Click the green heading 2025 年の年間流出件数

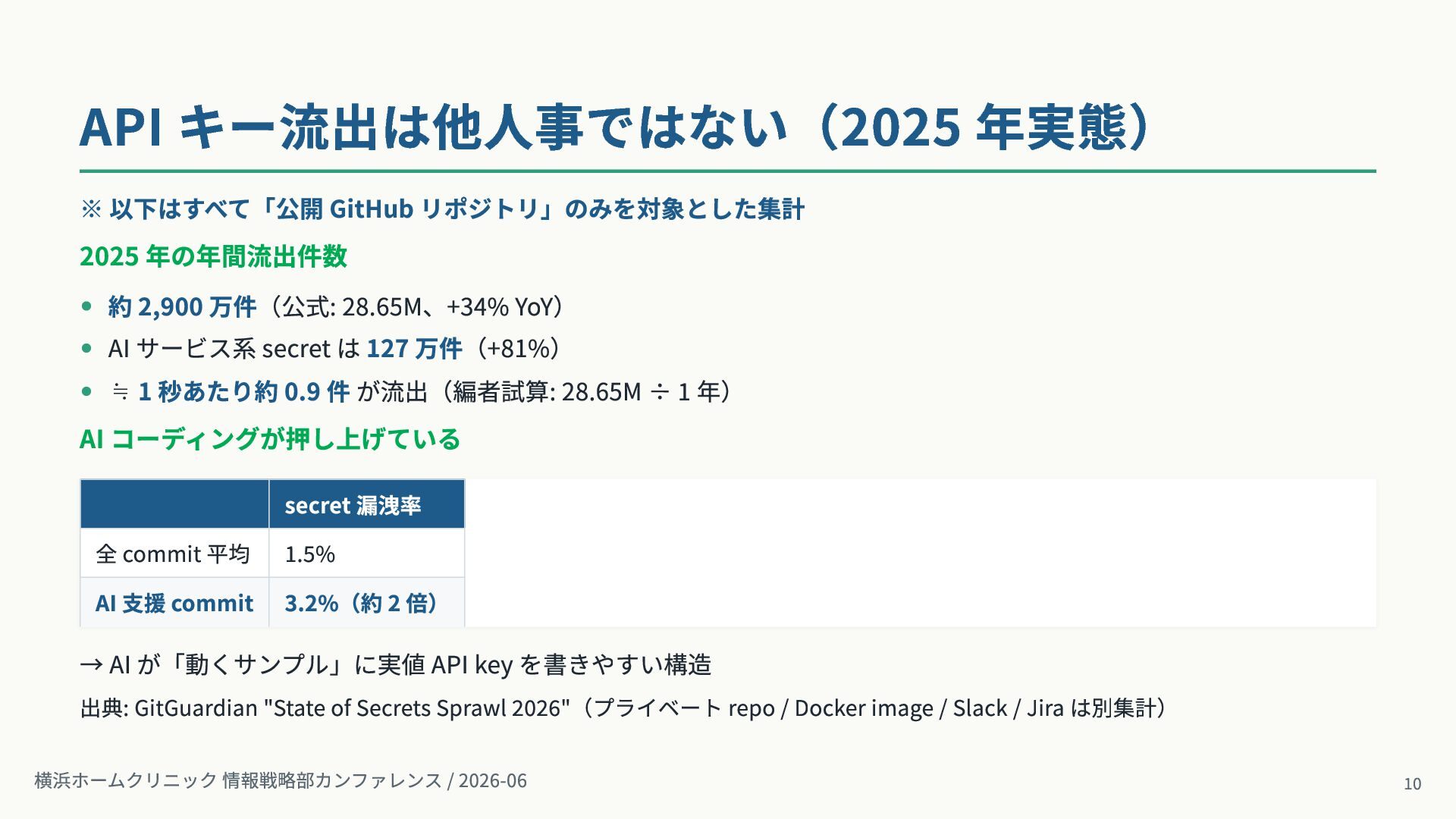[213, 256]
